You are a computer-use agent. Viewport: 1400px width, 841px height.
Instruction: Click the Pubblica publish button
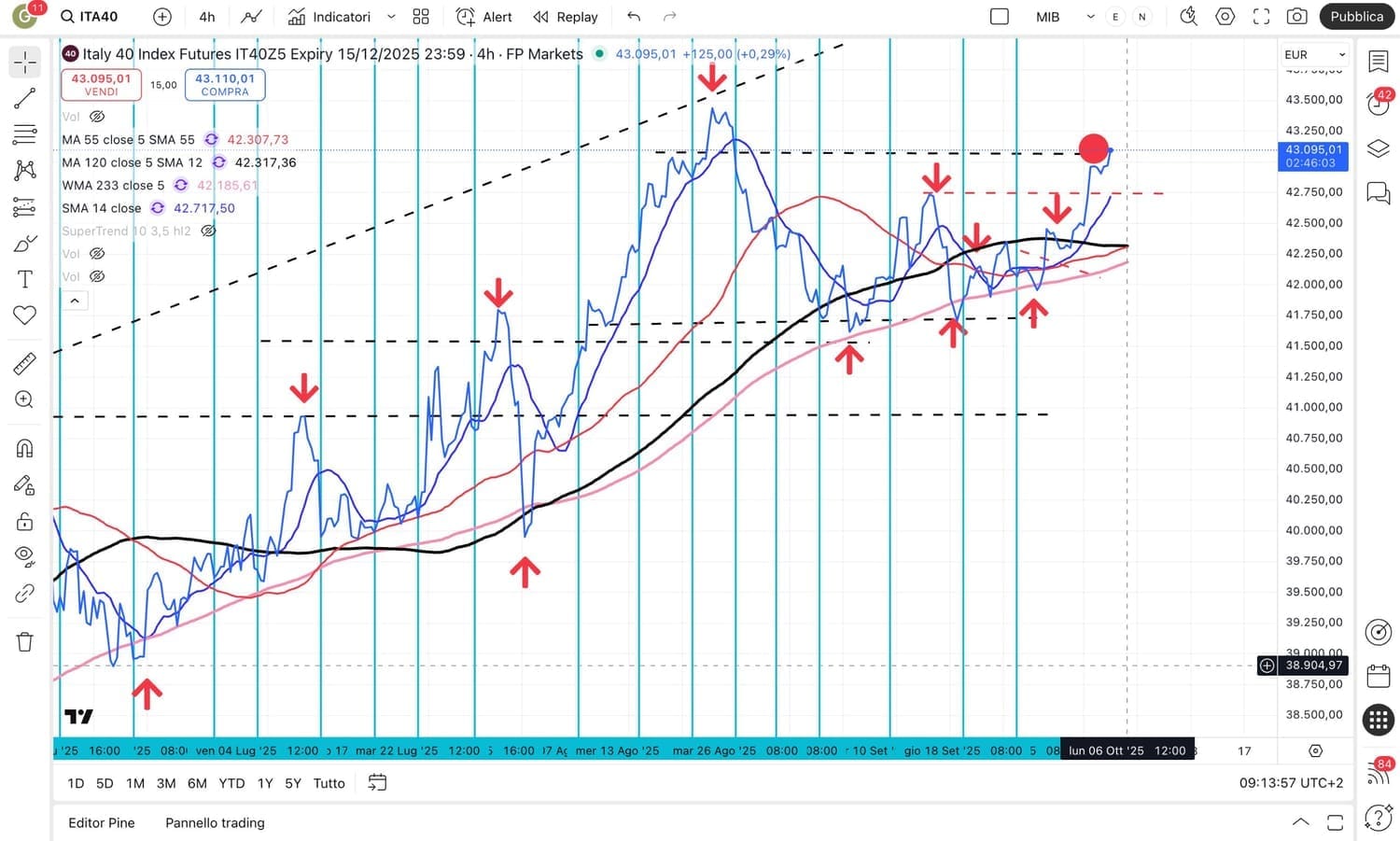coord(1356,17)
